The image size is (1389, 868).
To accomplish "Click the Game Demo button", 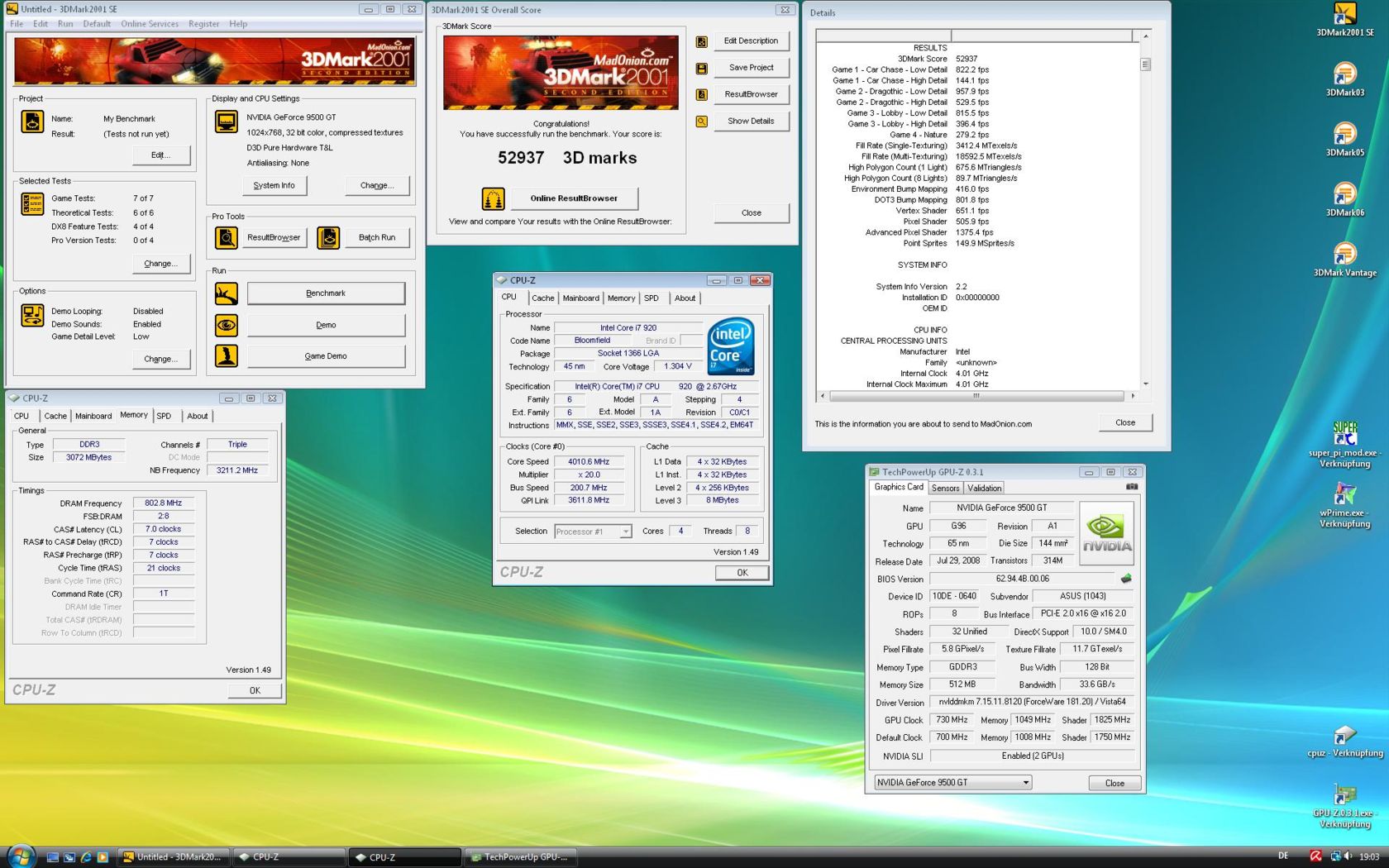I will 326,356.
